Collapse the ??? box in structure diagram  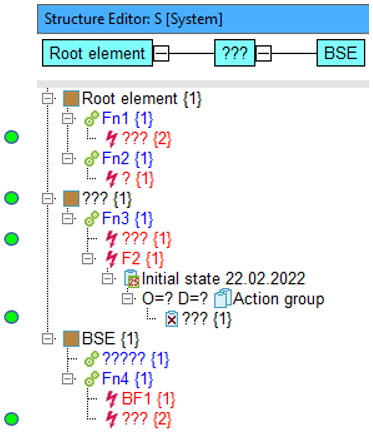(264, 53)
